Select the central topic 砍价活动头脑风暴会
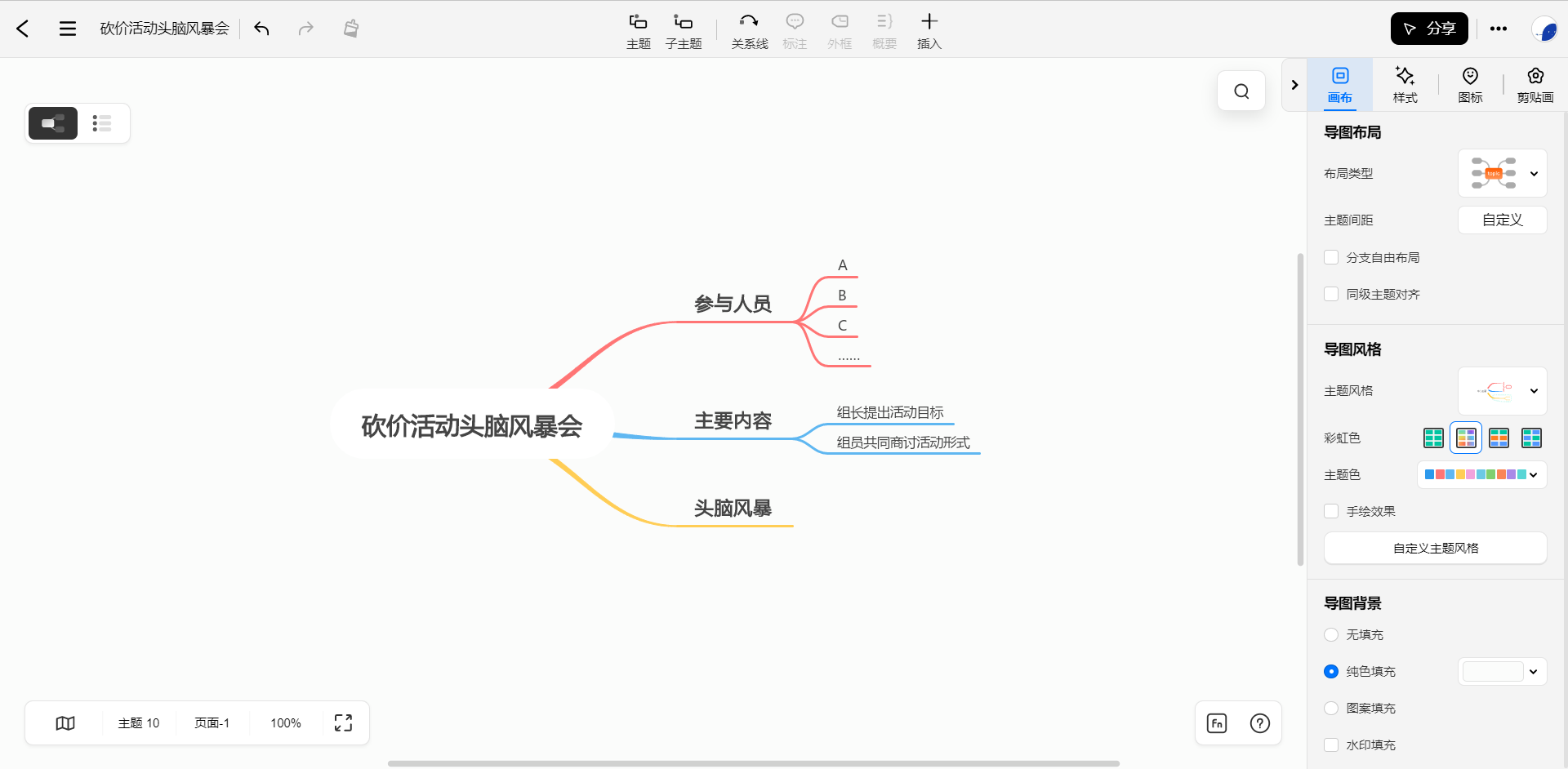Screen dimensions: 1568x769 (472, 425)
